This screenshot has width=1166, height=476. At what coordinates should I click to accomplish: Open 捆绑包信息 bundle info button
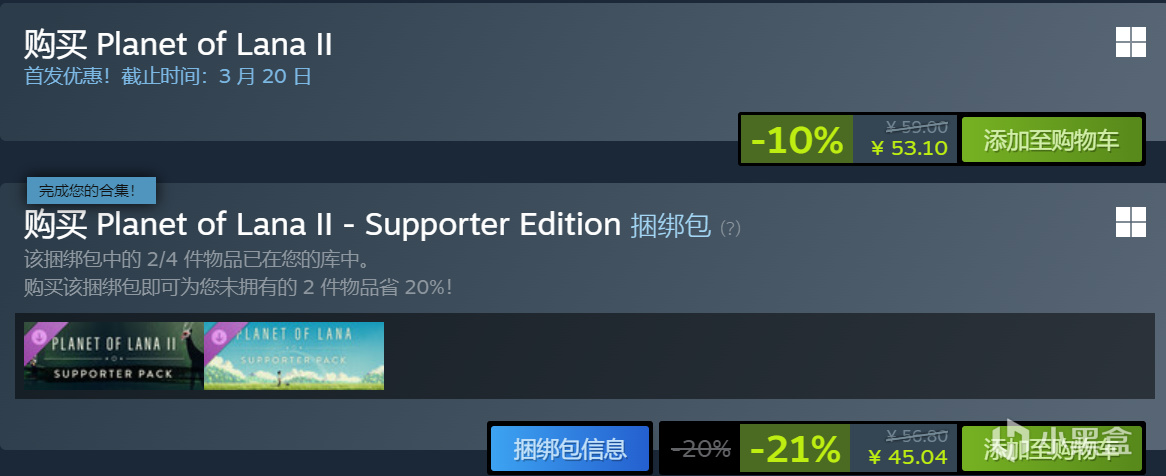coord(570,448)
